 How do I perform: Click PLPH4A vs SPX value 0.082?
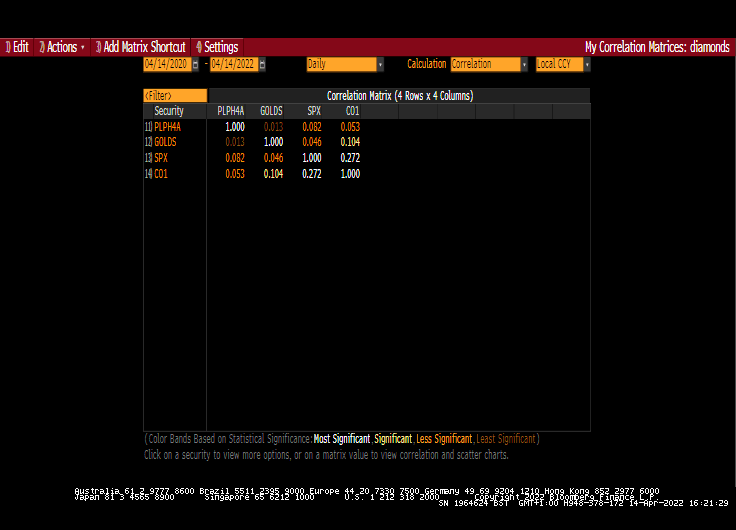pos(312,127)
